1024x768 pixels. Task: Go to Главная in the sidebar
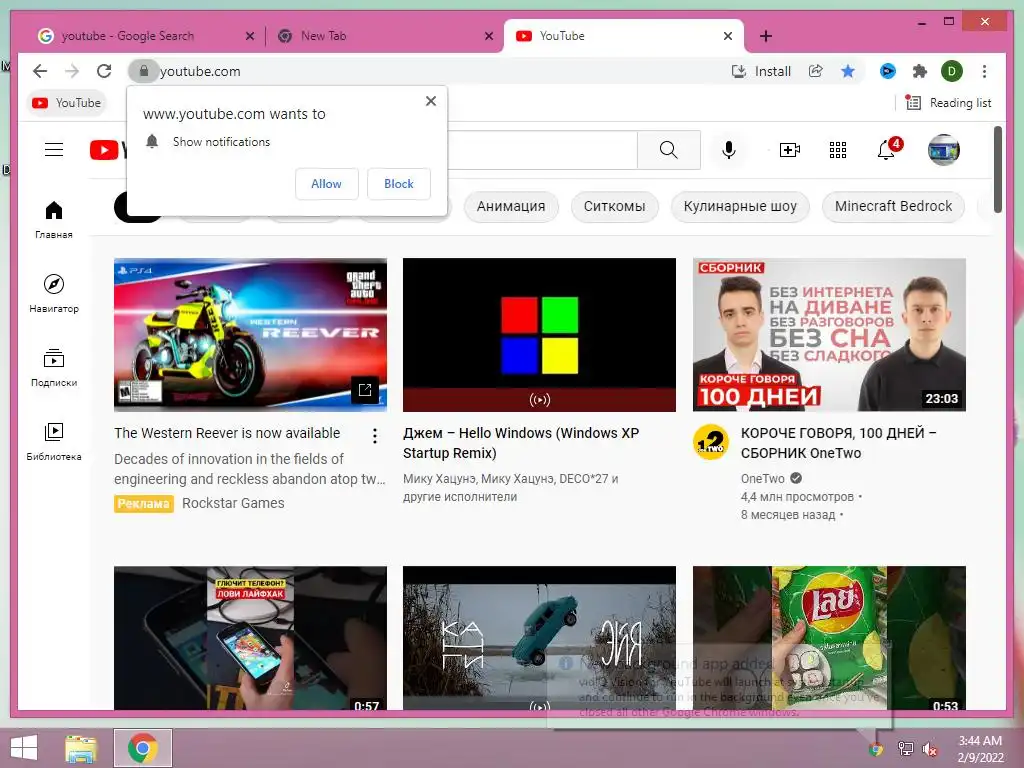click(54, 219)
